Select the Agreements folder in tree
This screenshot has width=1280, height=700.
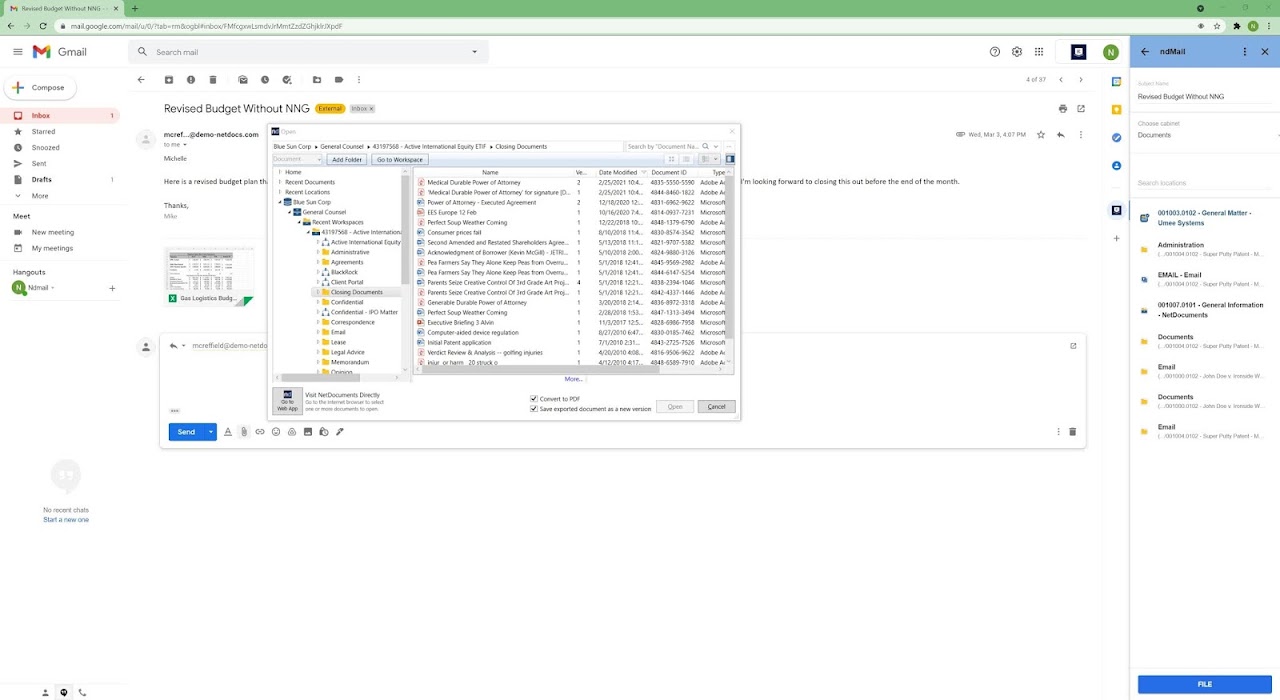[x=347, y=262]
